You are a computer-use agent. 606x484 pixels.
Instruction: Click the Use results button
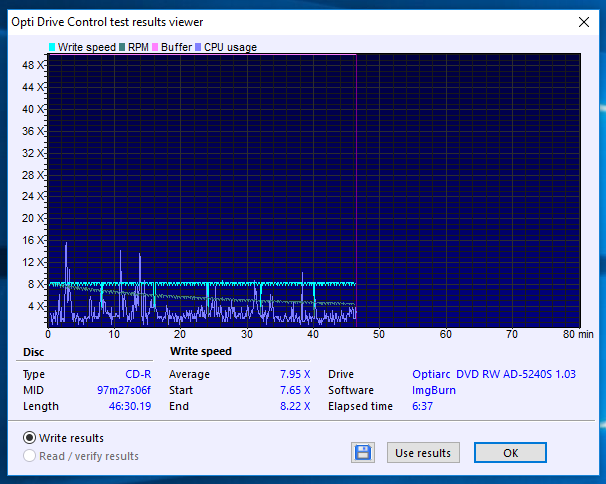[x=423, y=453]
